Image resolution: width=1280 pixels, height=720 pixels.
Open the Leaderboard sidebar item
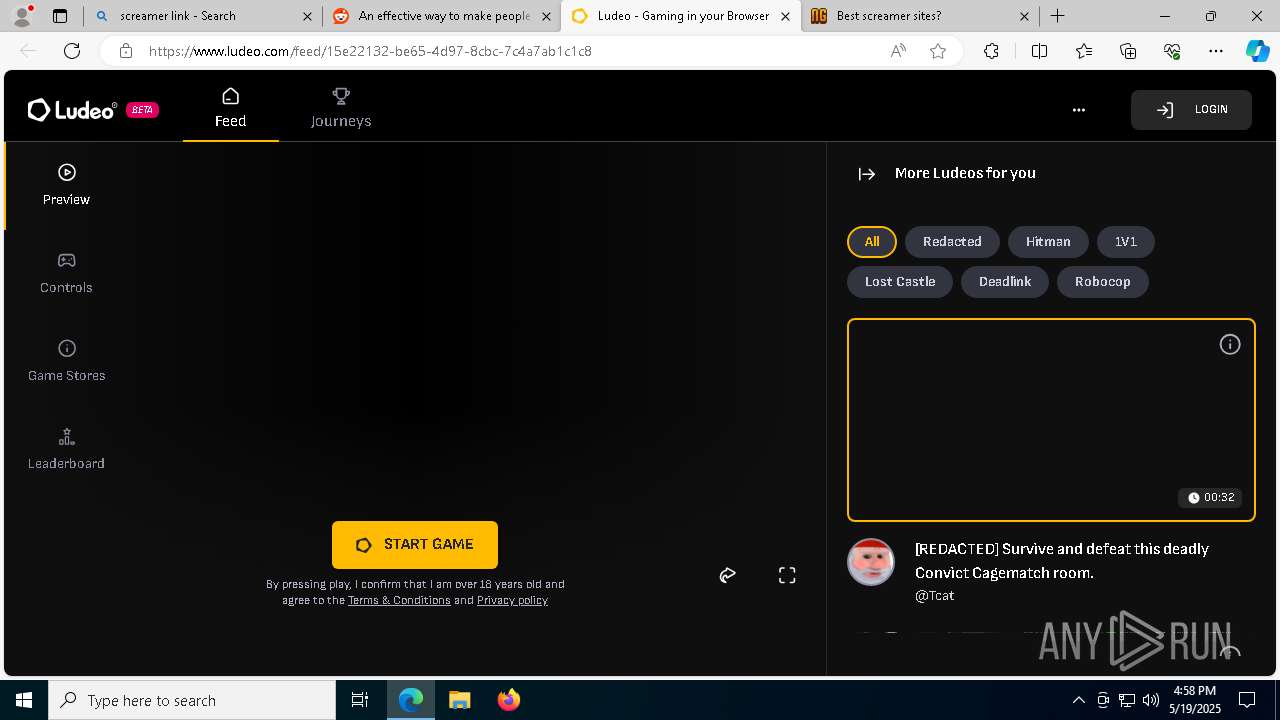coord(66,450)
